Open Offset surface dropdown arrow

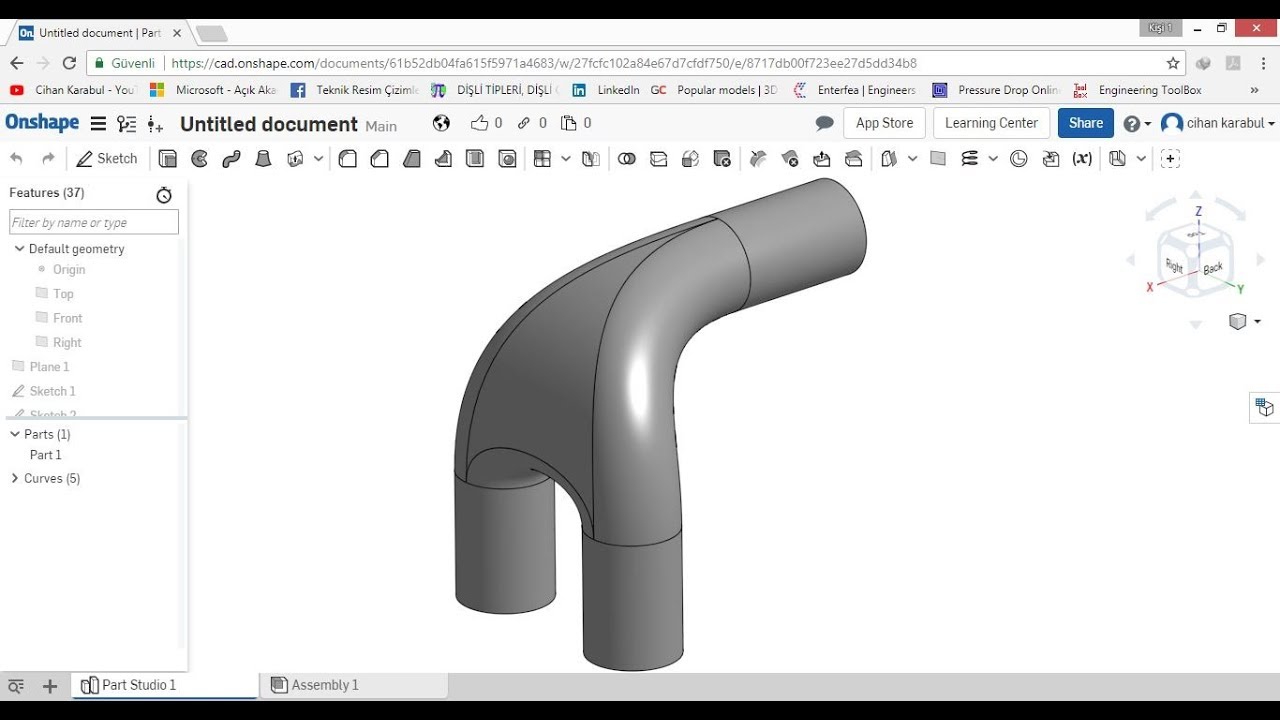[x=912, y=158]
